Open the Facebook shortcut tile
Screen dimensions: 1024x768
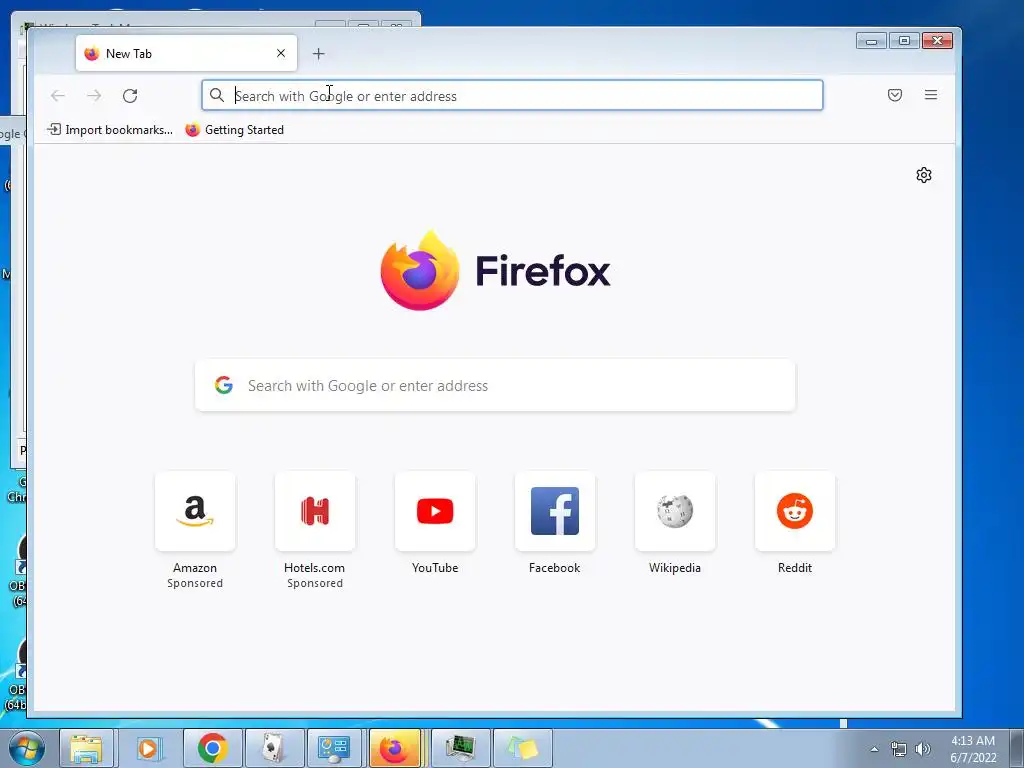[554, 511]
